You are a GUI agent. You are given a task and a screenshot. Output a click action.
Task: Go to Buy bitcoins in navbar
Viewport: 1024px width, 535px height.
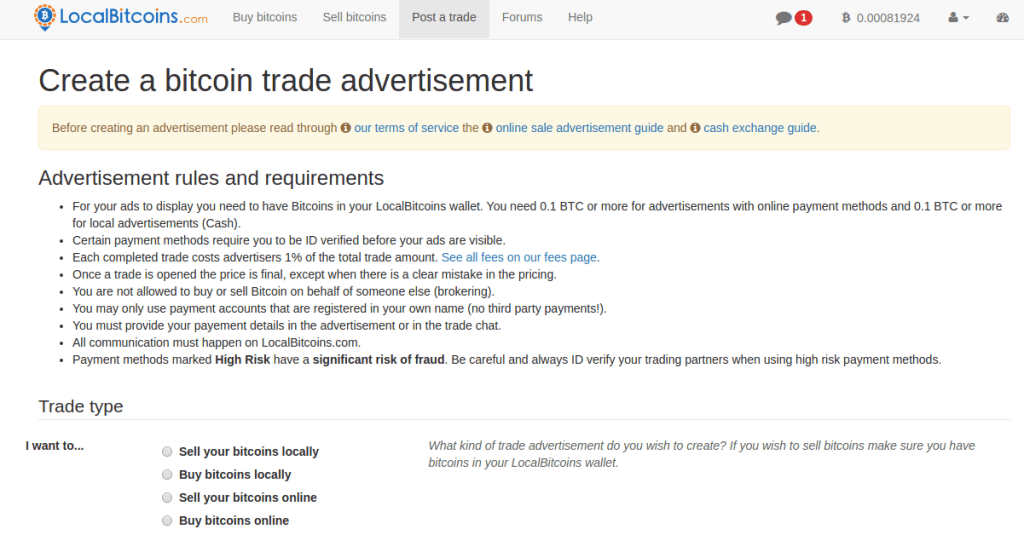264,17
